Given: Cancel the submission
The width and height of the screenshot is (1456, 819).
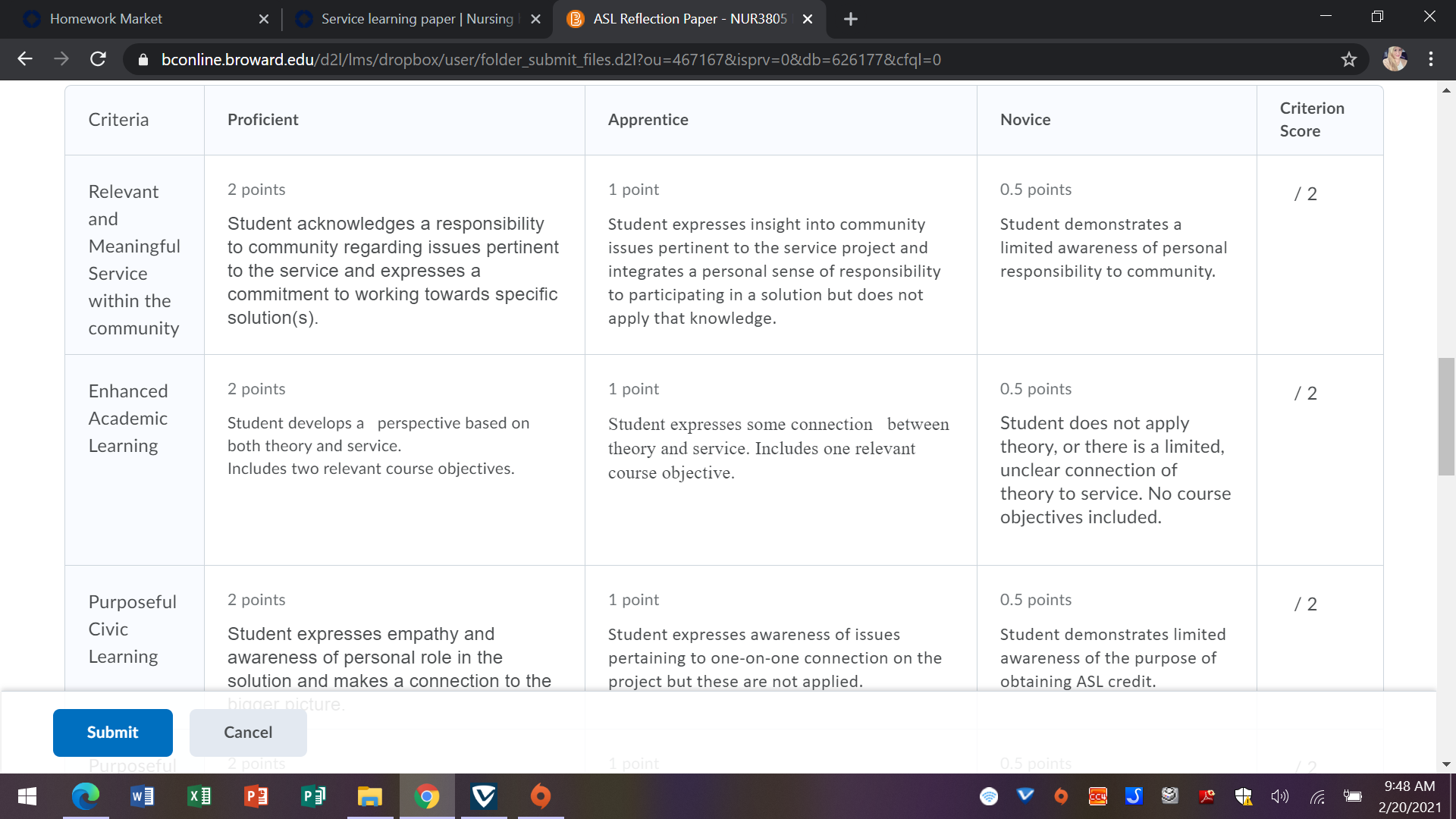Looking at the screenshot, I should click(x=248, y=733).
